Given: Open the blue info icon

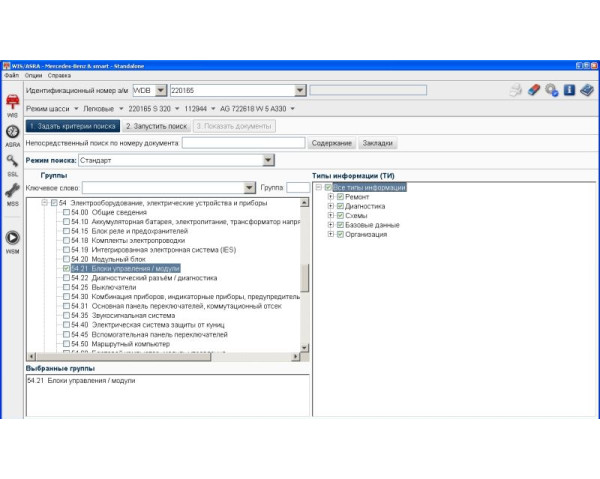Looking at the screenshot, I should pos(569,90).
